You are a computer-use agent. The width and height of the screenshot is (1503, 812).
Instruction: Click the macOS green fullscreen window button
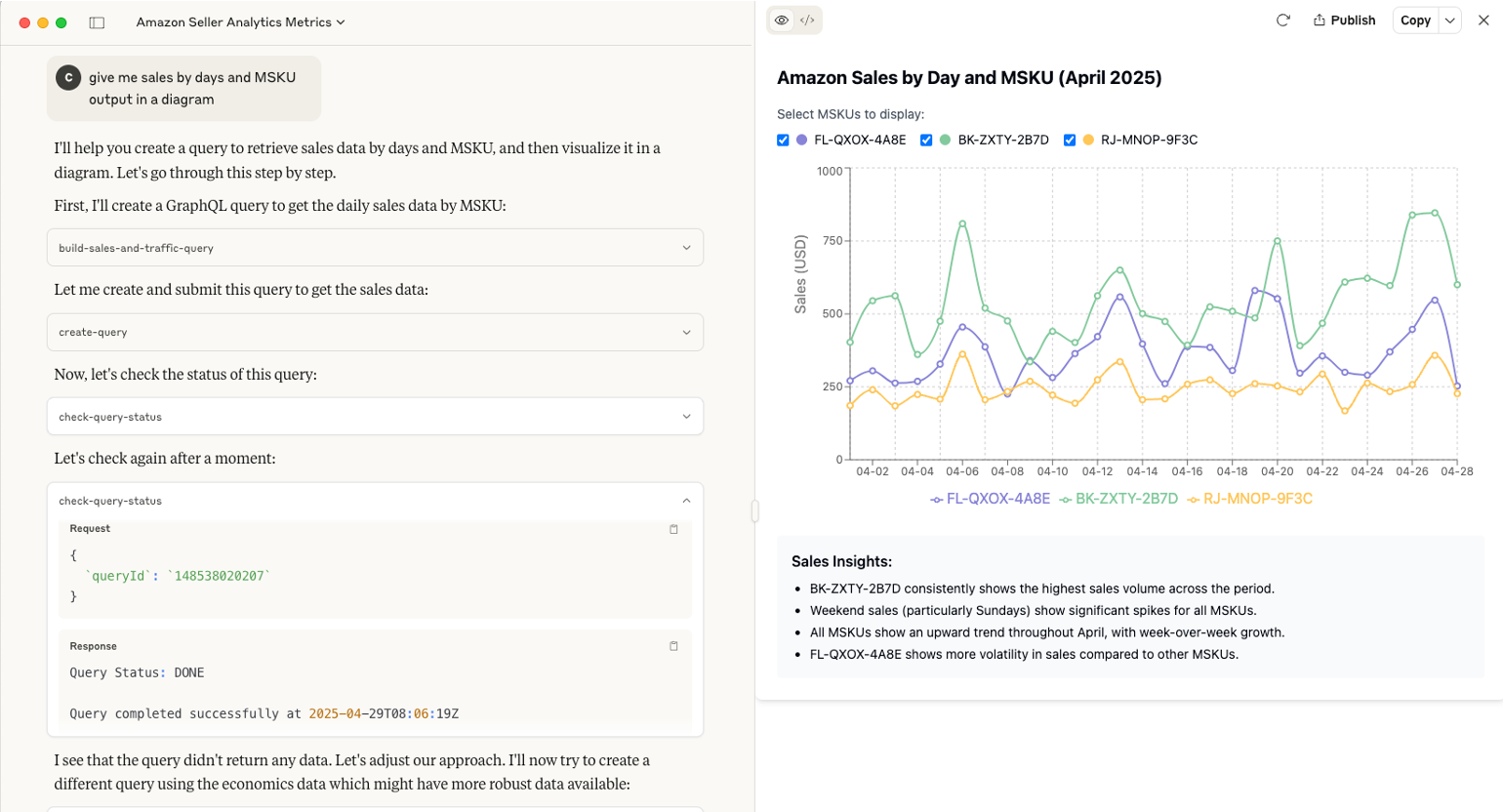point(61,22)
